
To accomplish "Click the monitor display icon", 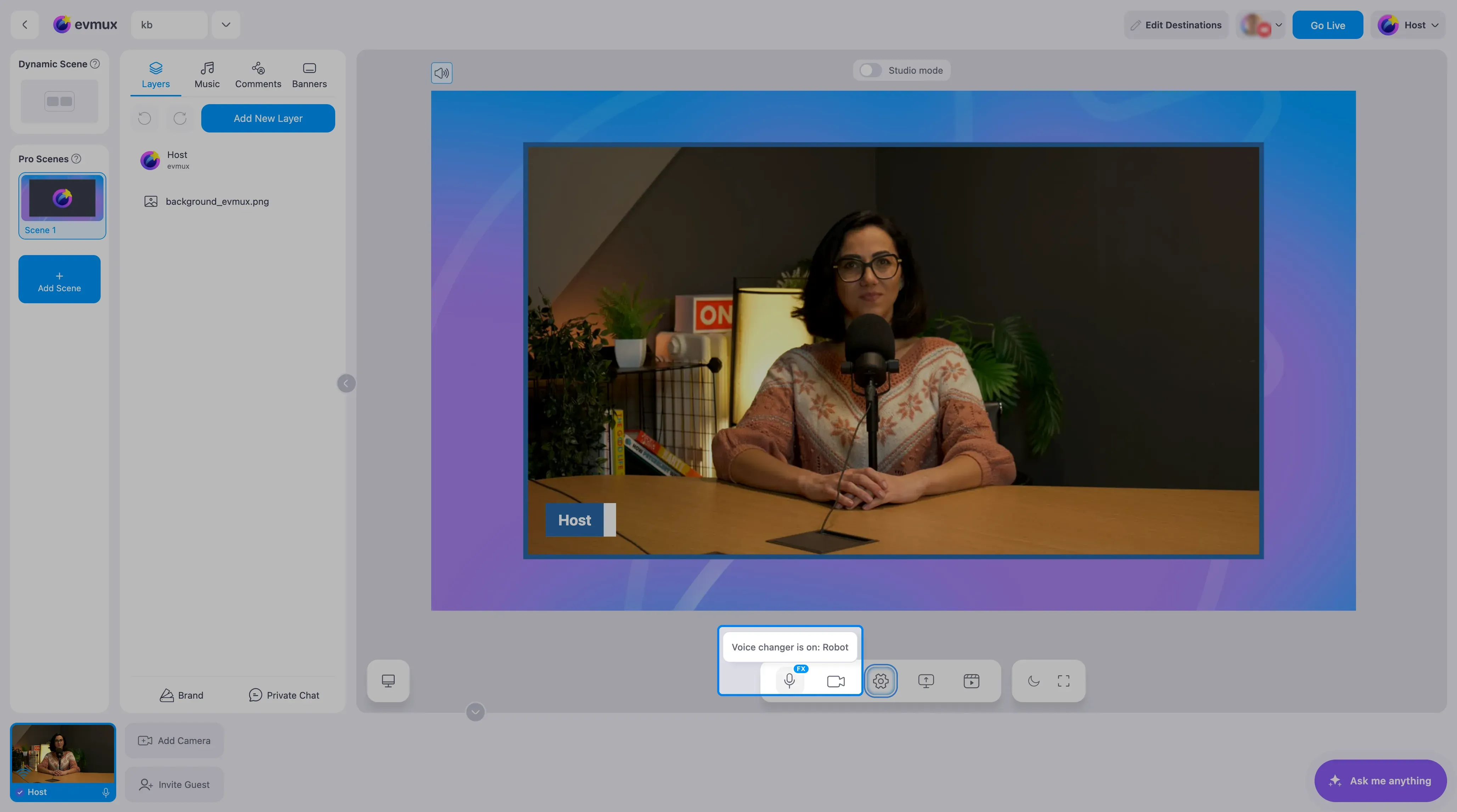I will coord(388,681).
